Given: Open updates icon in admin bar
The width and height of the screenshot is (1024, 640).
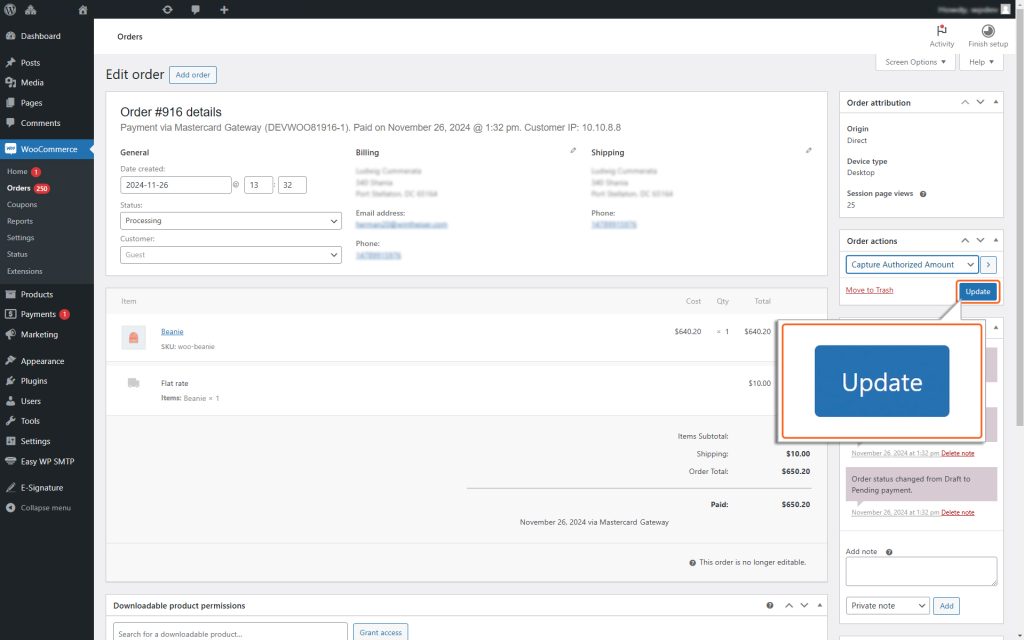Looking at the screenshot, I should [167, 10].
